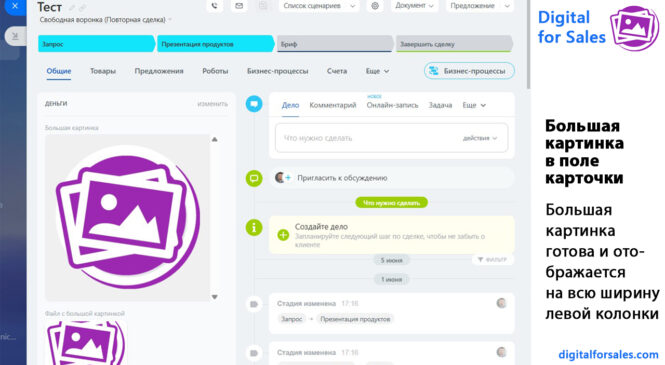This screenshot has height=365, width=665.
Task: Select the Задача timeline tab
Action: (x=440, y=105)
